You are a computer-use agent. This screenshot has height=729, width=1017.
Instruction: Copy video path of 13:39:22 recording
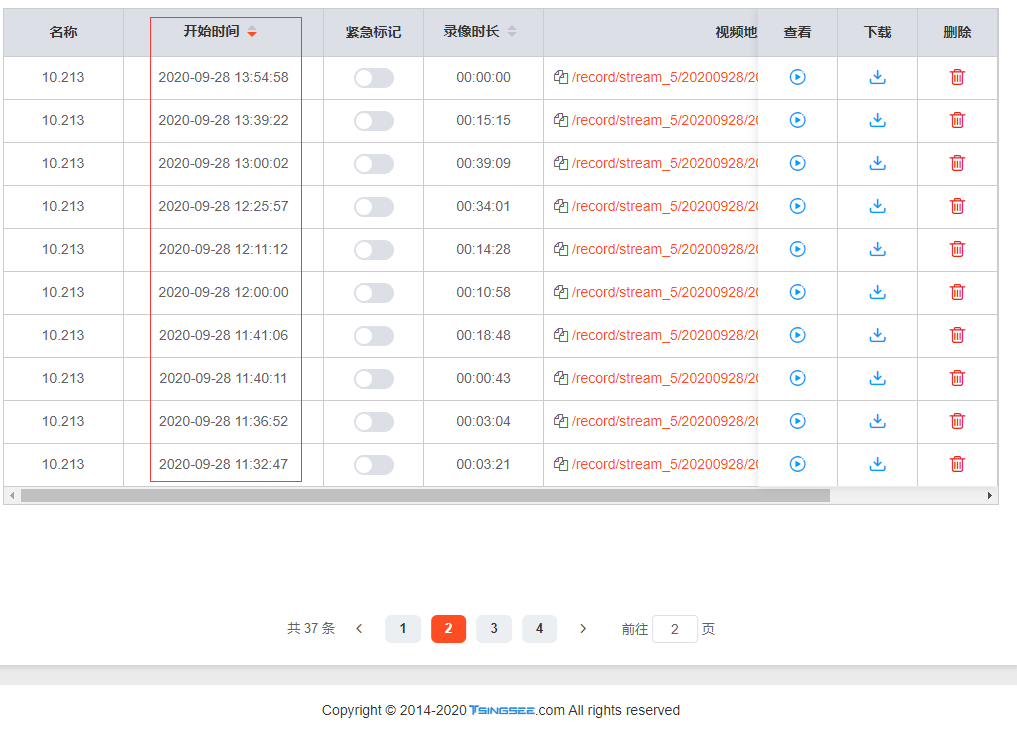click(x=561, y=120)
